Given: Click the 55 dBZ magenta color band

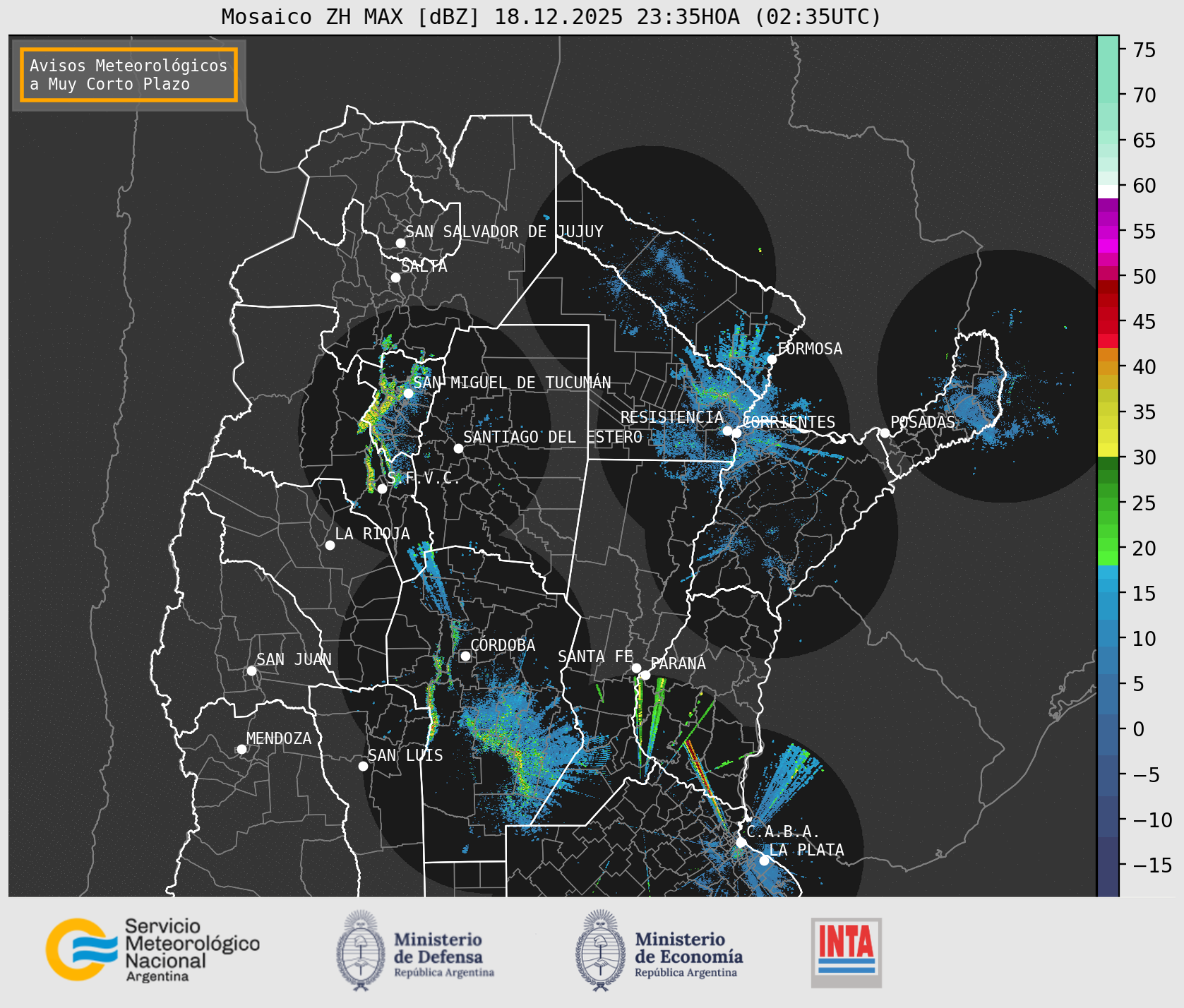Looking at the screenshot, I should [1108, 232].
